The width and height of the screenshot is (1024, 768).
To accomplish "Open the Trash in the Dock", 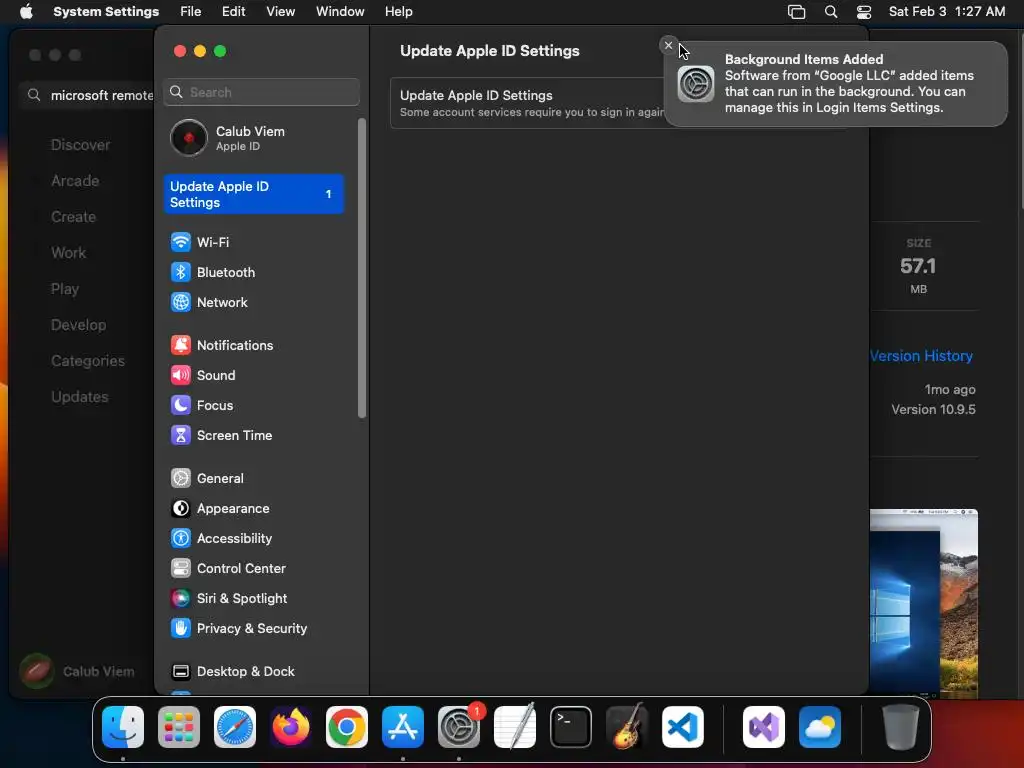I will [x=901, y=727].
